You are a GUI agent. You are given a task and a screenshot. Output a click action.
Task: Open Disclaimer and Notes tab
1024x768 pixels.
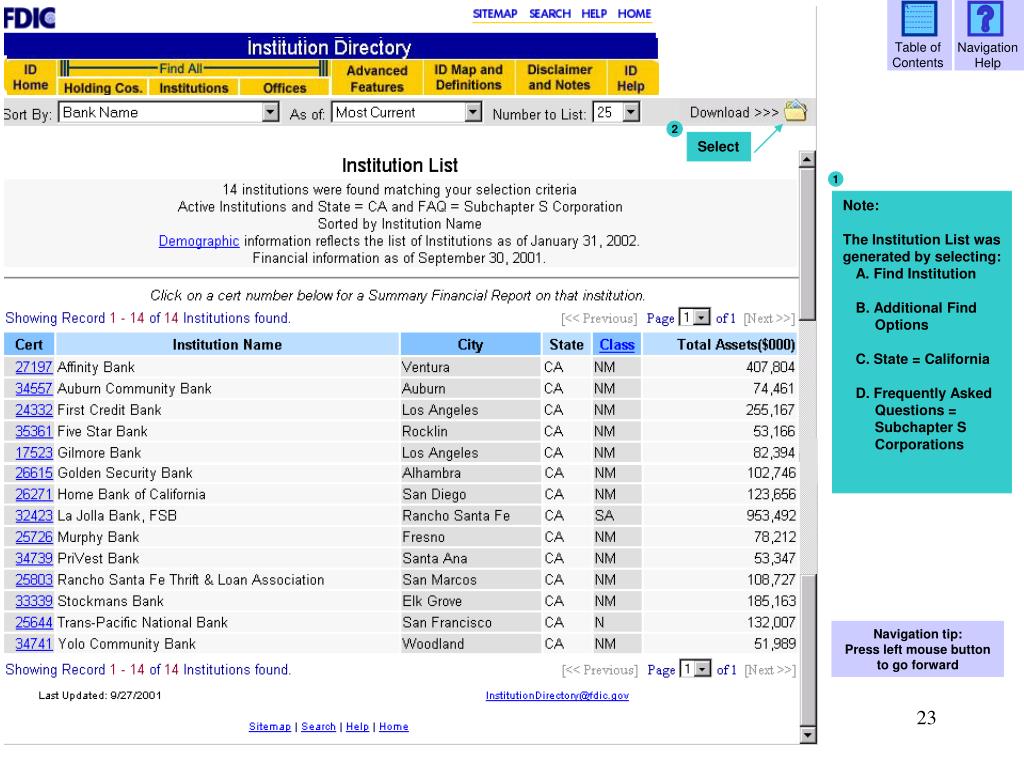(560, 77)
